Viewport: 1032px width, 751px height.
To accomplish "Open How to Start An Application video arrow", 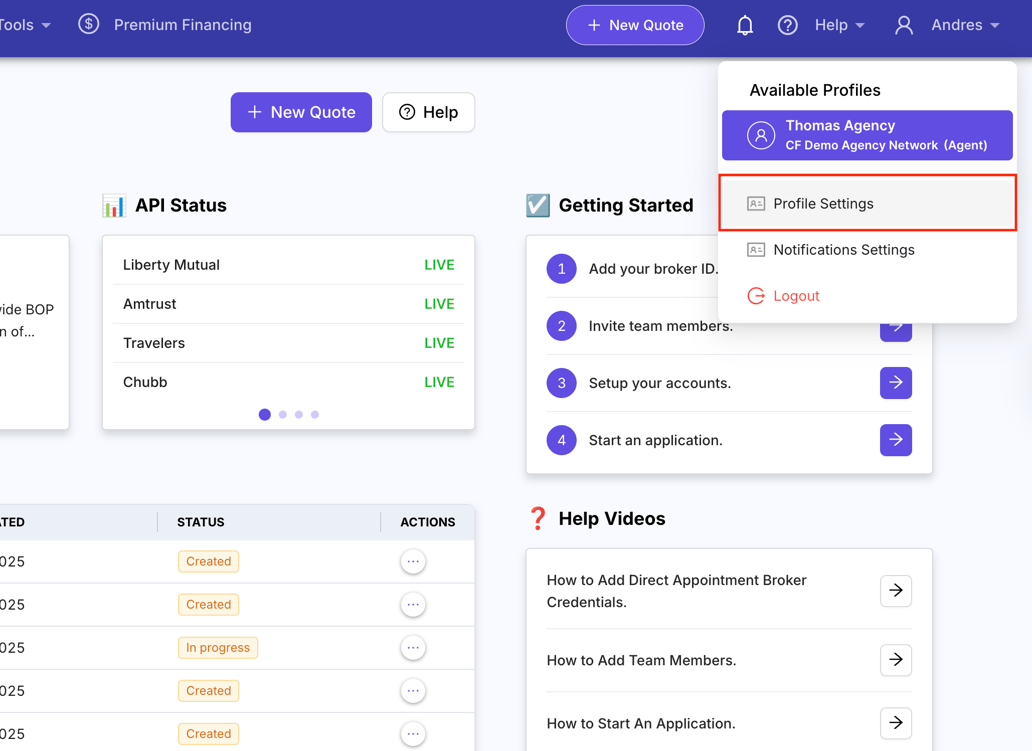I will pyautogui.click(x=895, y=723).
